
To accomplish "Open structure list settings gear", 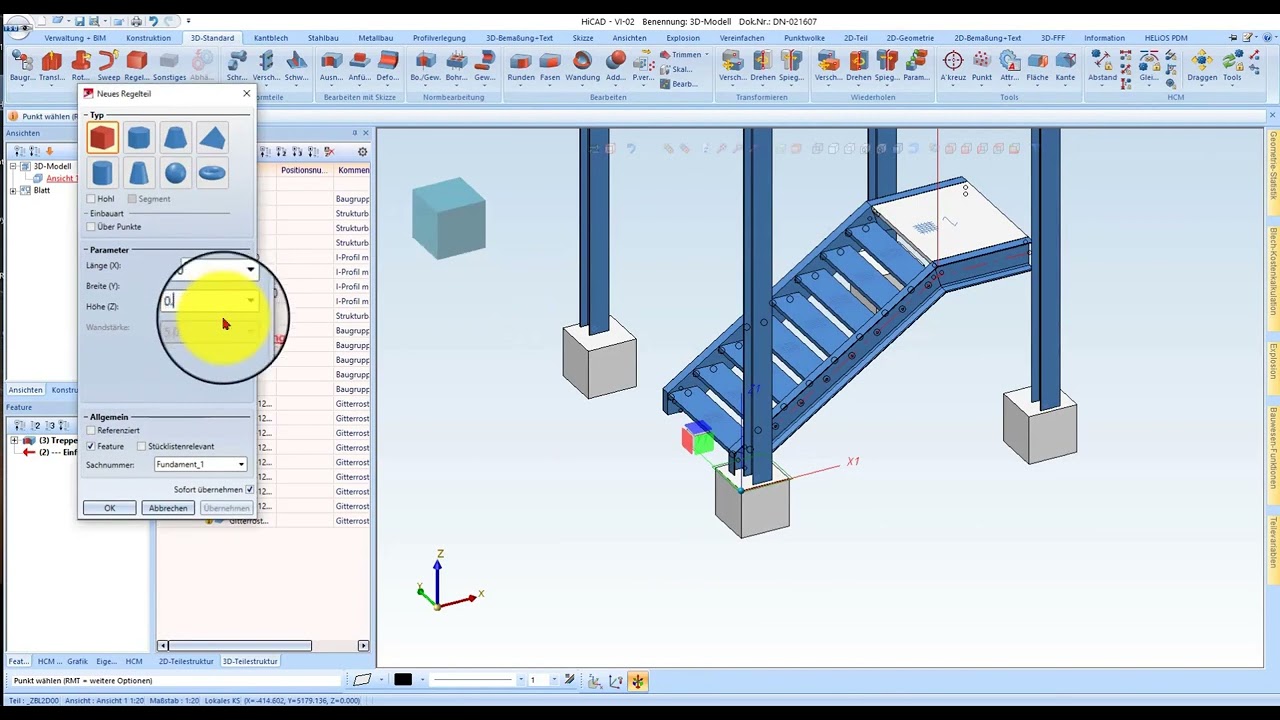I will point(362,152).
